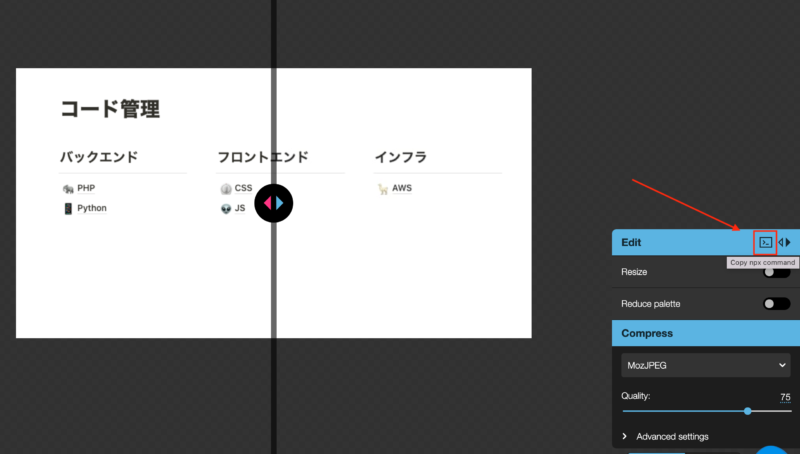Viewport: 800px width, 454px height.
Task: Click the Python link in preview image
Action: [x=92, y=208]
